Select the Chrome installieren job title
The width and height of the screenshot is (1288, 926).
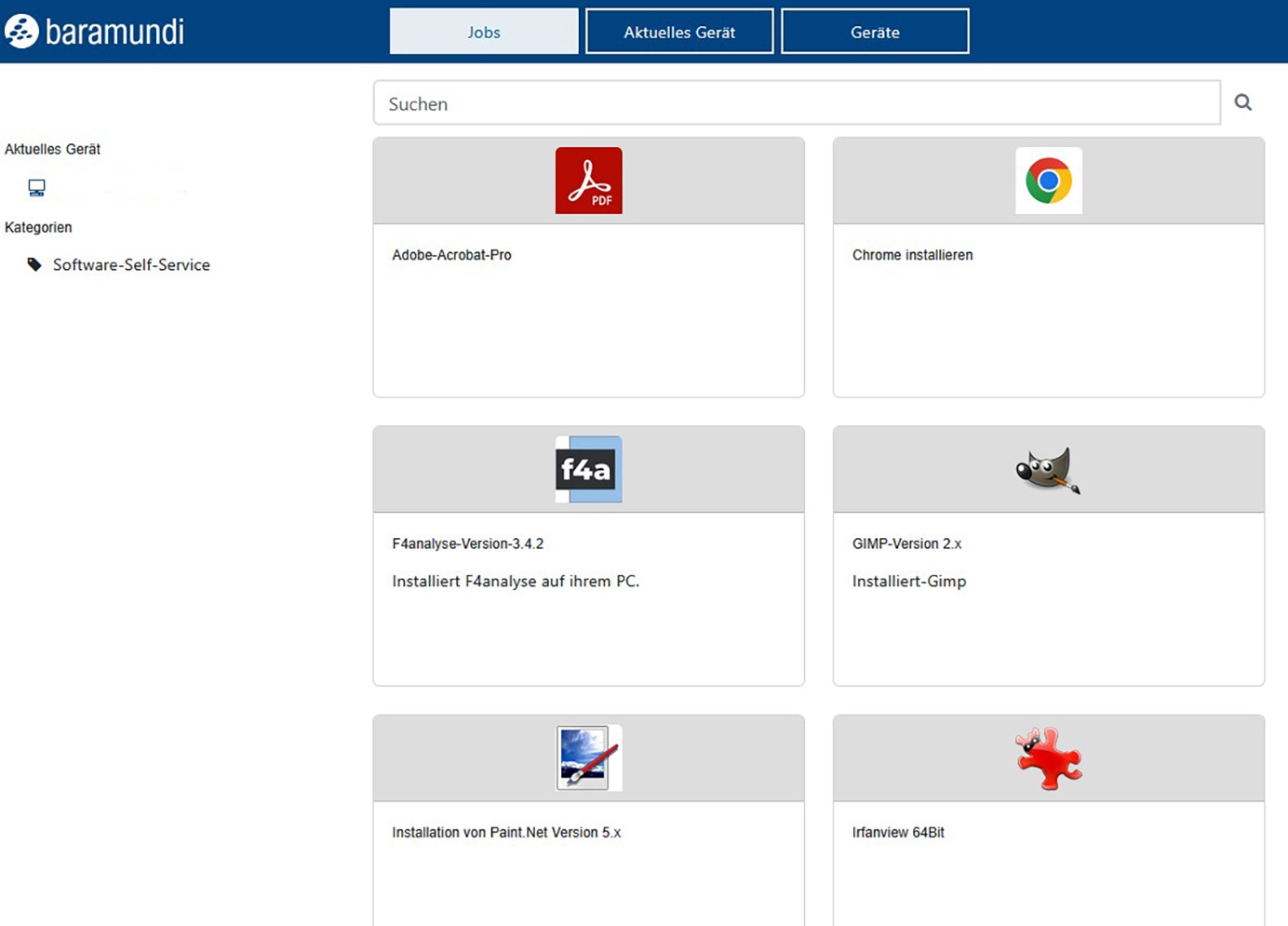pyautogui.click(x=912, y=255)
